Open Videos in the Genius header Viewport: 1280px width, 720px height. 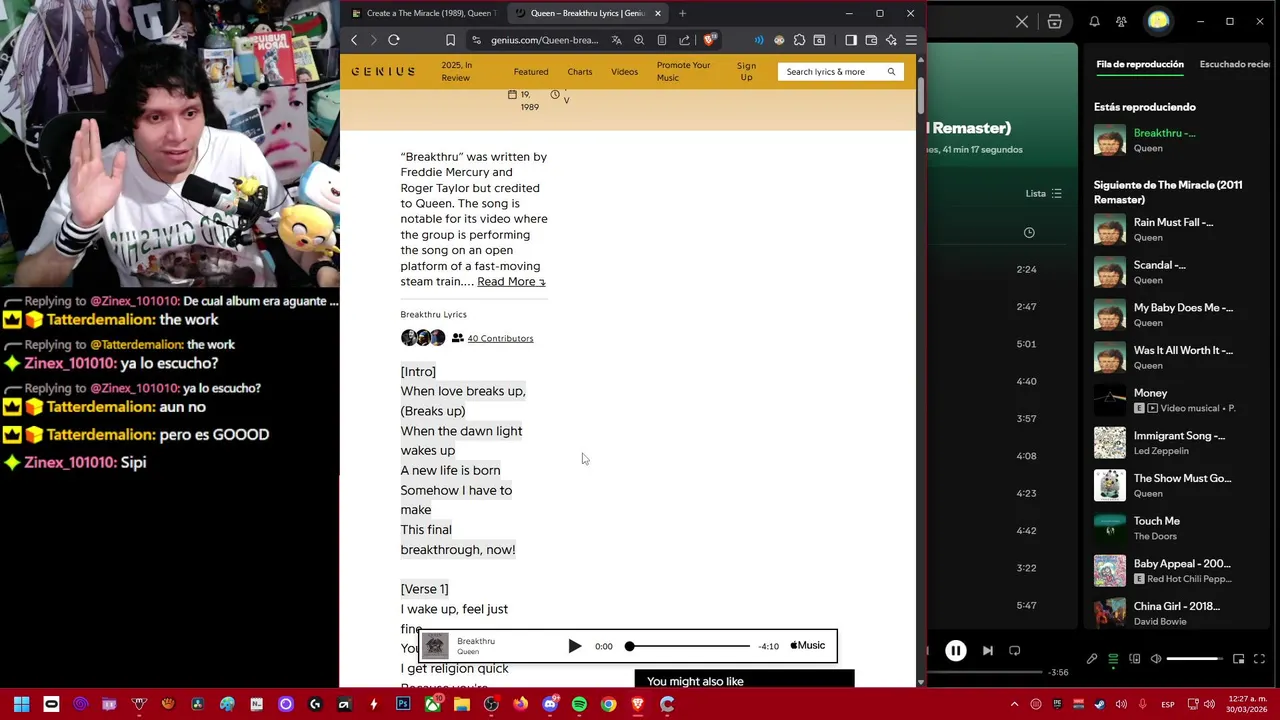pos(624,72)
